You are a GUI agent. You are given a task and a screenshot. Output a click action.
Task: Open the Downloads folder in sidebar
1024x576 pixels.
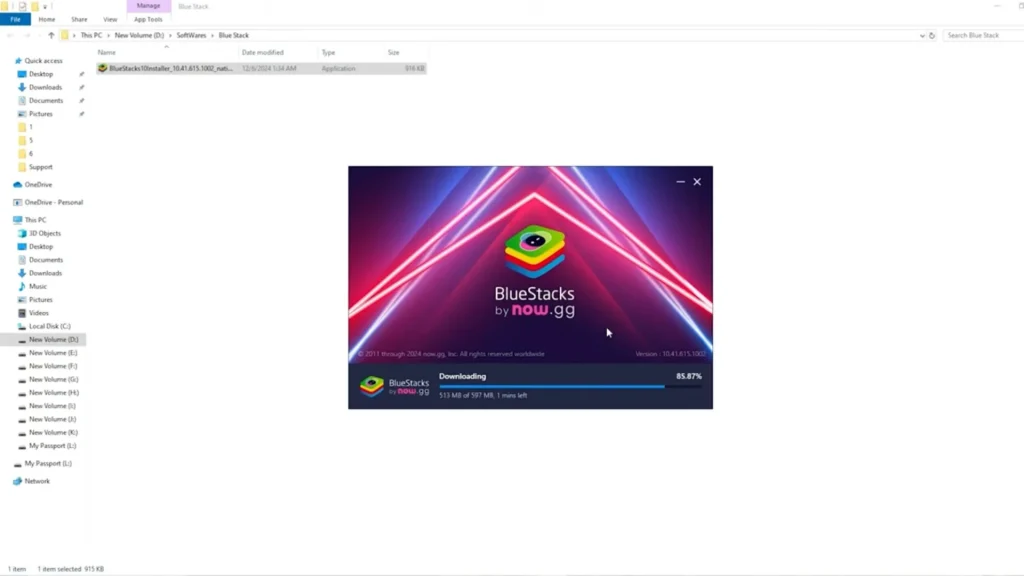click(x=45, y=87)
